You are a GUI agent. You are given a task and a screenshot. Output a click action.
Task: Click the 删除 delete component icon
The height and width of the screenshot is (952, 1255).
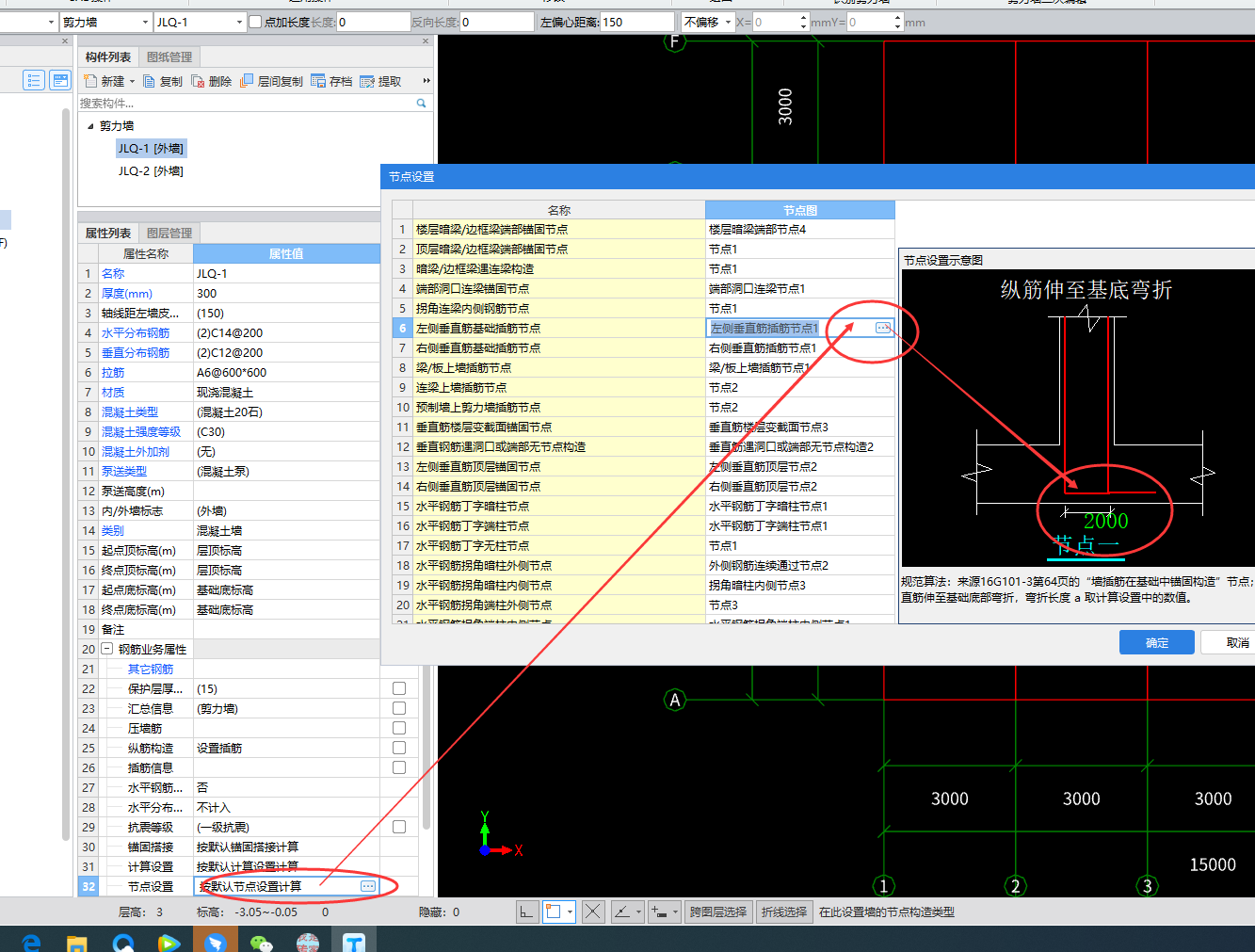198,81
